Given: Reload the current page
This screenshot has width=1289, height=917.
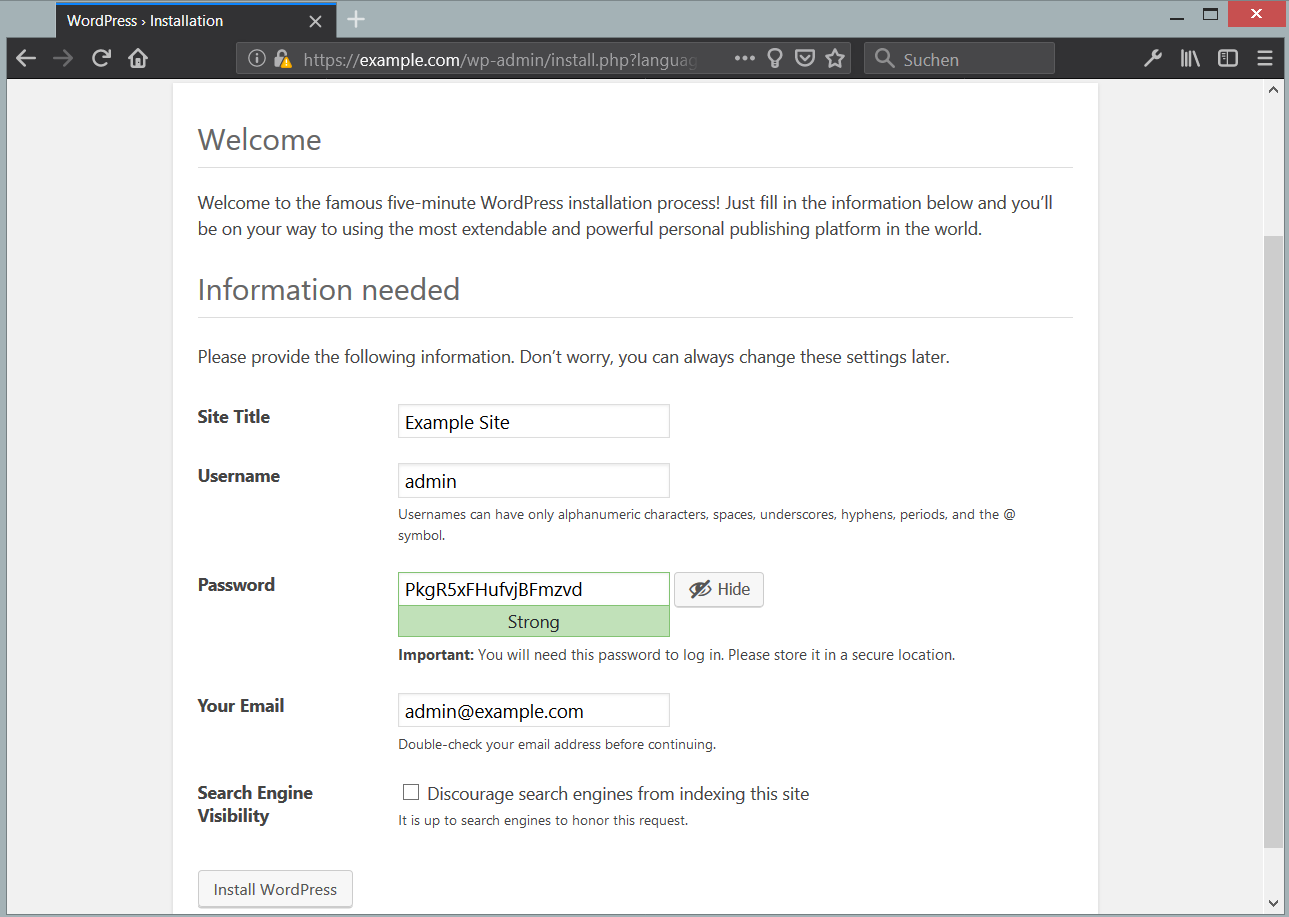Looking at the screenshot, I should click(101, 59).
